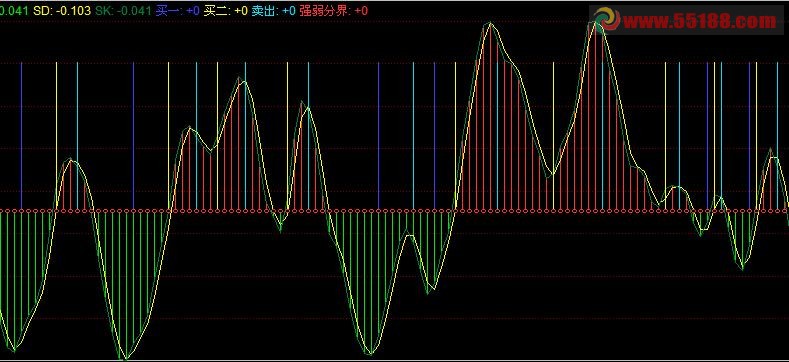This screenshot has width=789, height=362.
Task: Click the 买一: +0 indicator label
Action: coord(178,11)
